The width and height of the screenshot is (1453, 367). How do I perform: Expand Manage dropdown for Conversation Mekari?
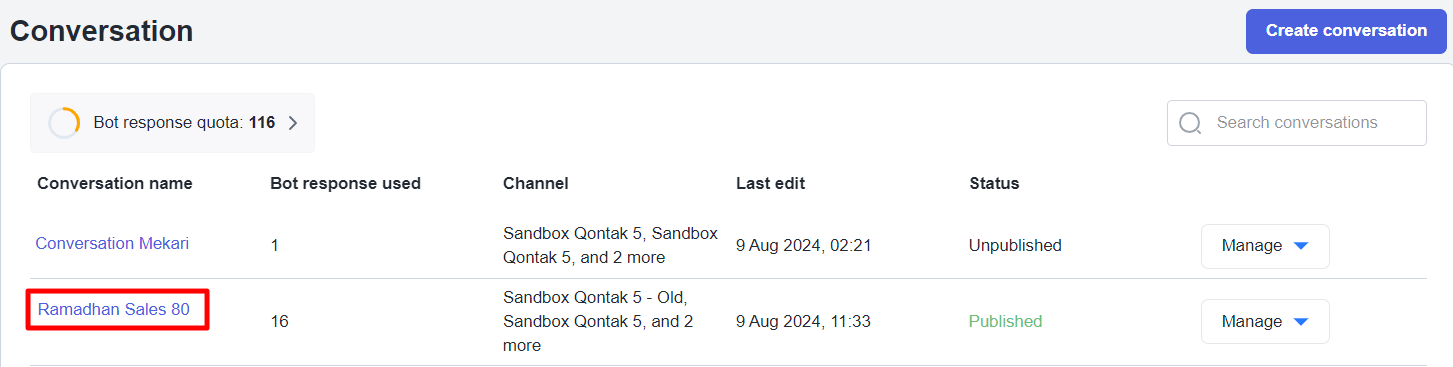click(1265, 246)
